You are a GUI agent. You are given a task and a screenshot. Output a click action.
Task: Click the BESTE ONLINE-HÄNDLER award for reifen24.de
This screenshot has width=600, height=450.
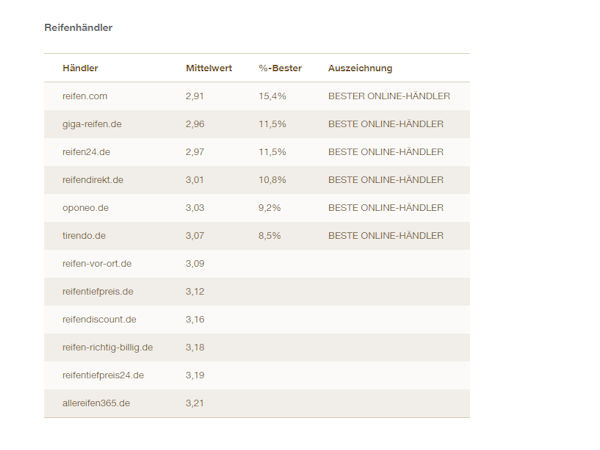[386, 152]
